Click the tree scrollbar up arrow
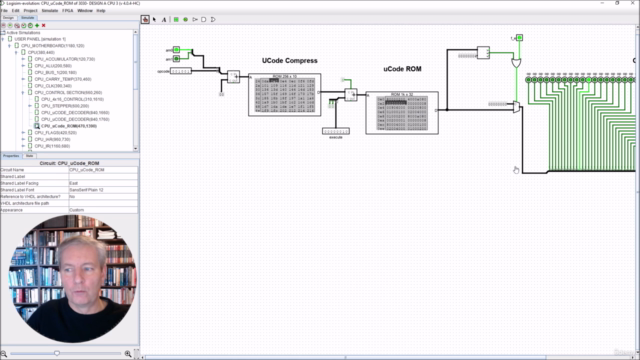The height and width of the screenshot is (360, 640). 136,32
